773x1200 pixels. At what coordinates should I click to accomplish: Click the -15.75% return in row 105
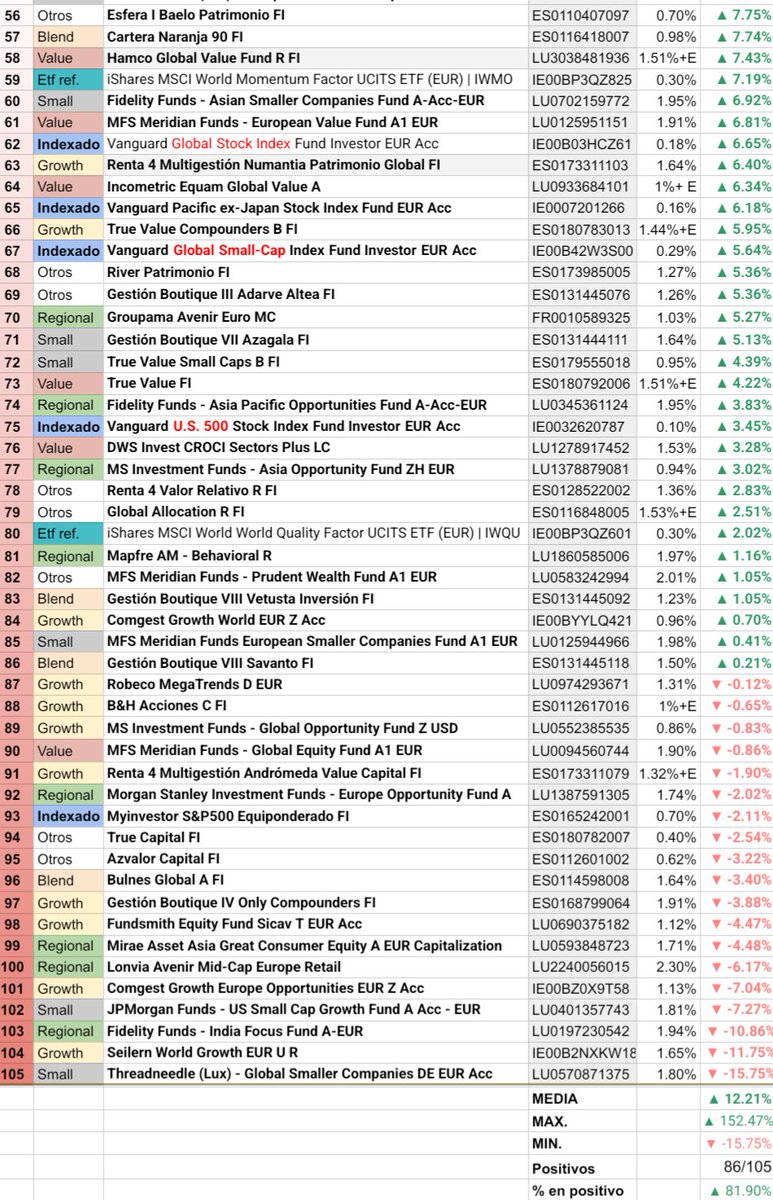pos(738,1074)
